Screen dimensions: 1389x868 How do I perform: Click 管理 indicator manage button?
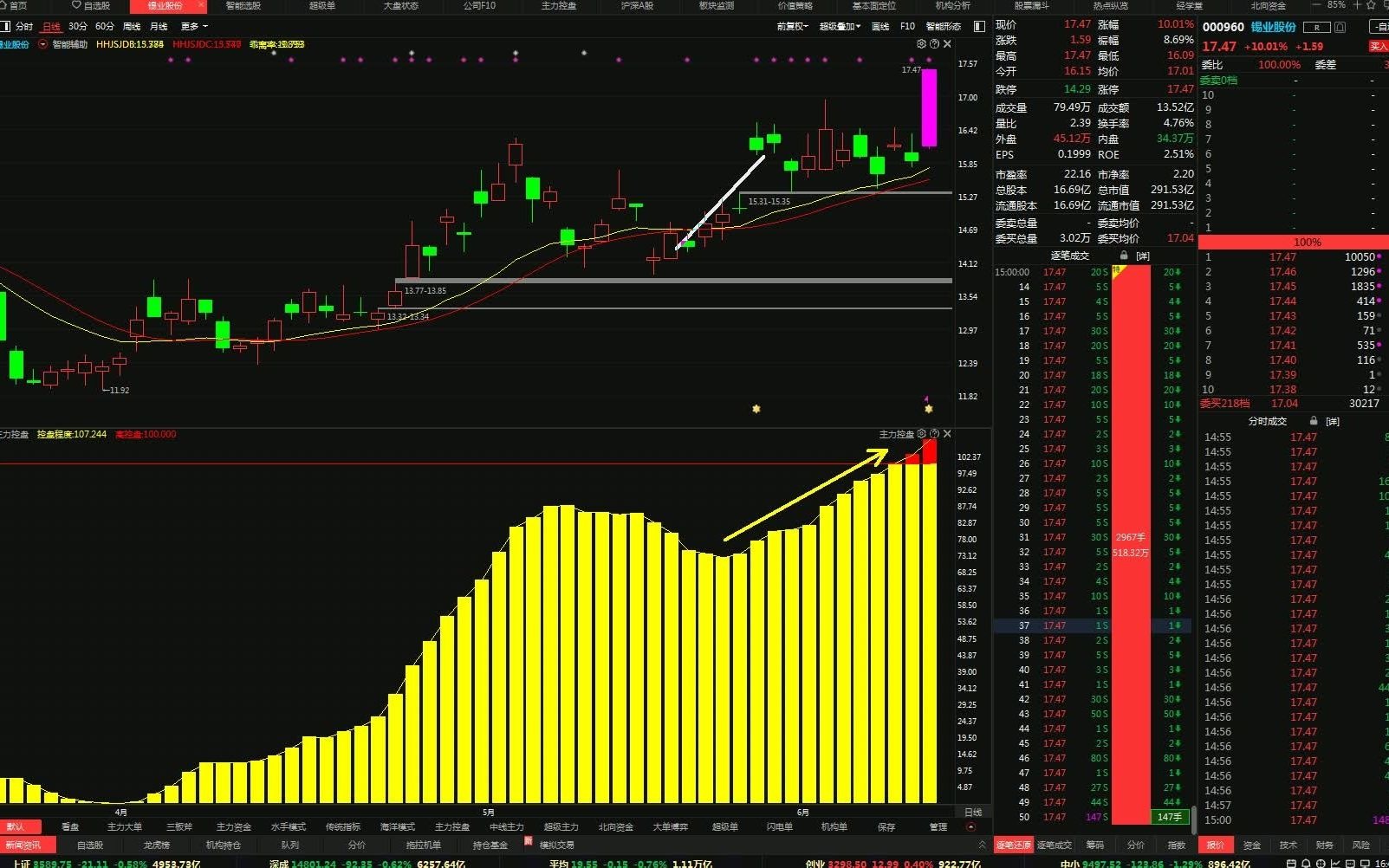click(938, 826)
